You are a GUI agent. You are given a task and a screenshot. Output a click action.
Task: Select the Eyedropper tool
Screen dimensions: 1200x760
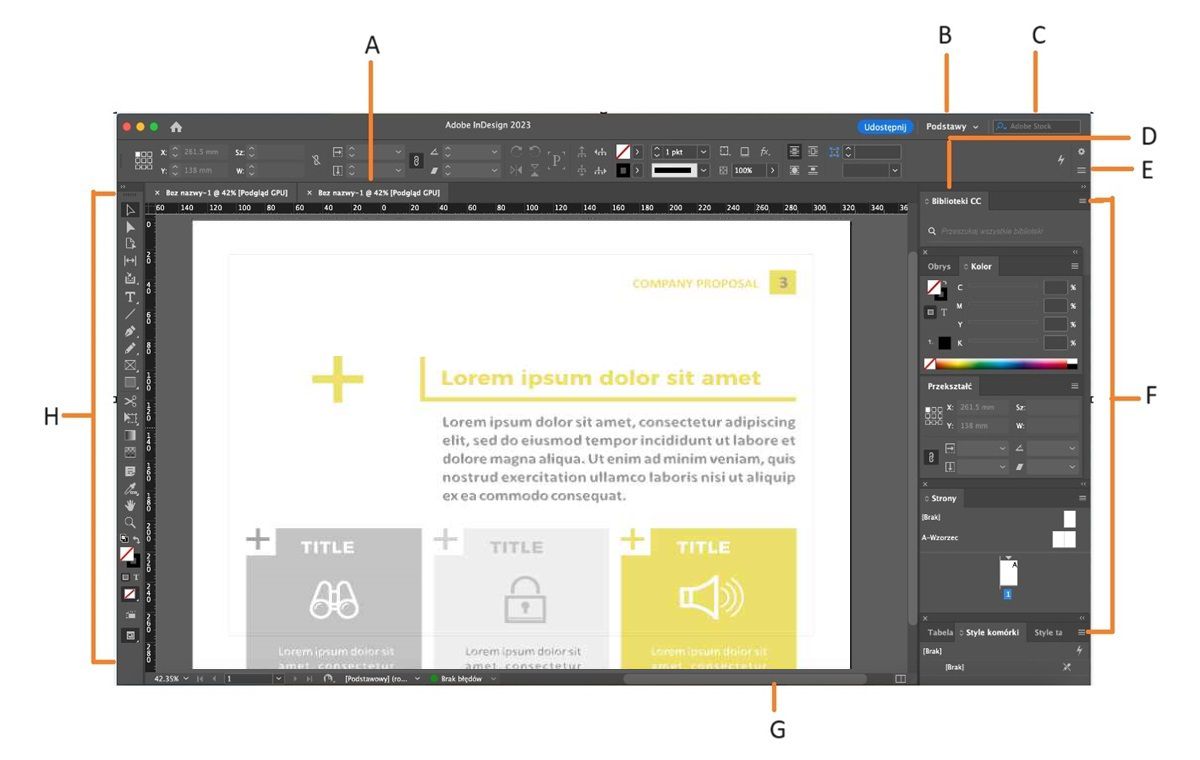pos(131,488)
